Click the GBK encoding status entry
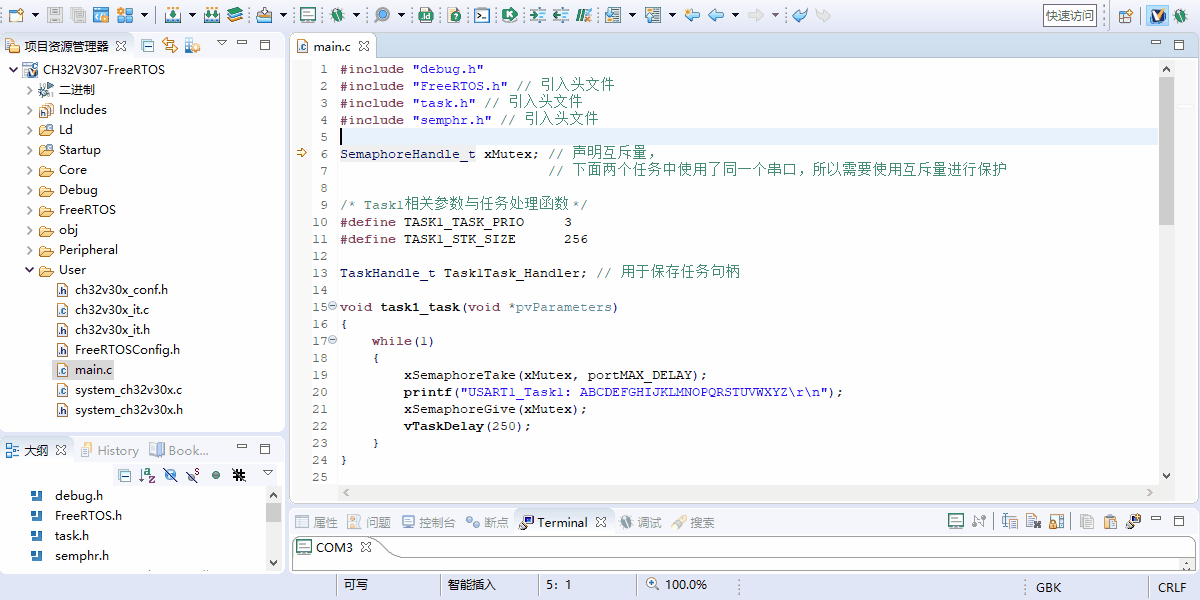The image size is (1200, 600). (1049, 587)
